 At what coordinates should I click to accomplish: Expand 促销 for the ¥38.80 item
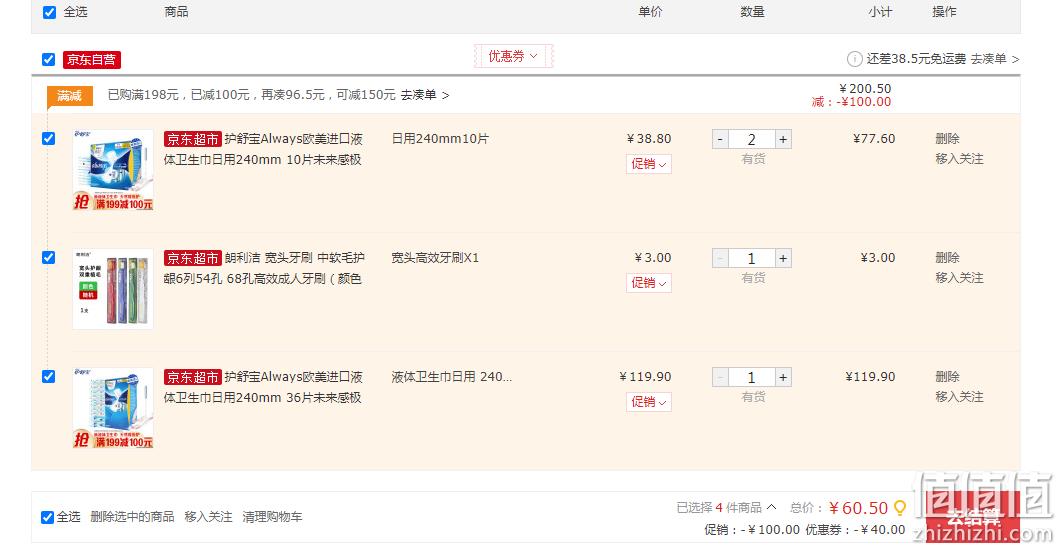coord(649,164)
